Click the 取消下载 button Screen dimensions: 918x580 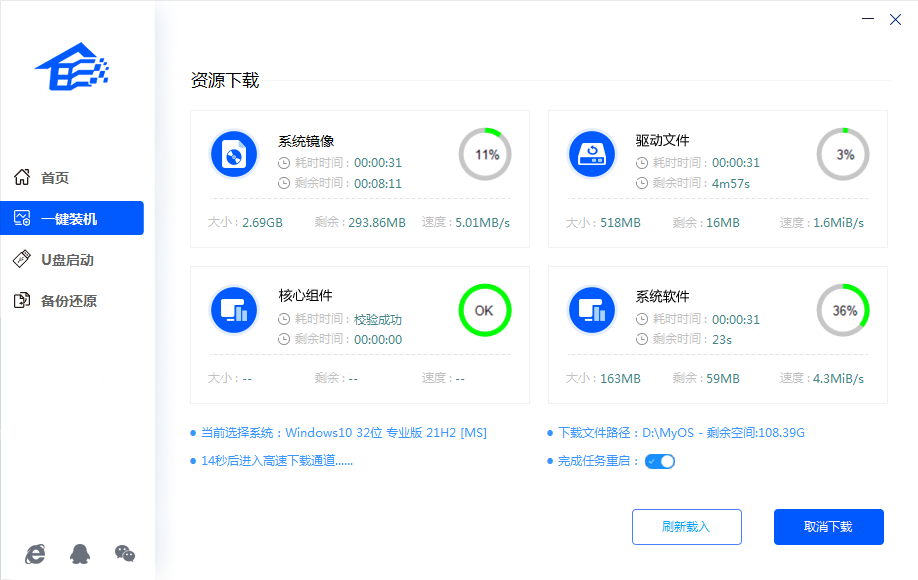tap(829, 527)
